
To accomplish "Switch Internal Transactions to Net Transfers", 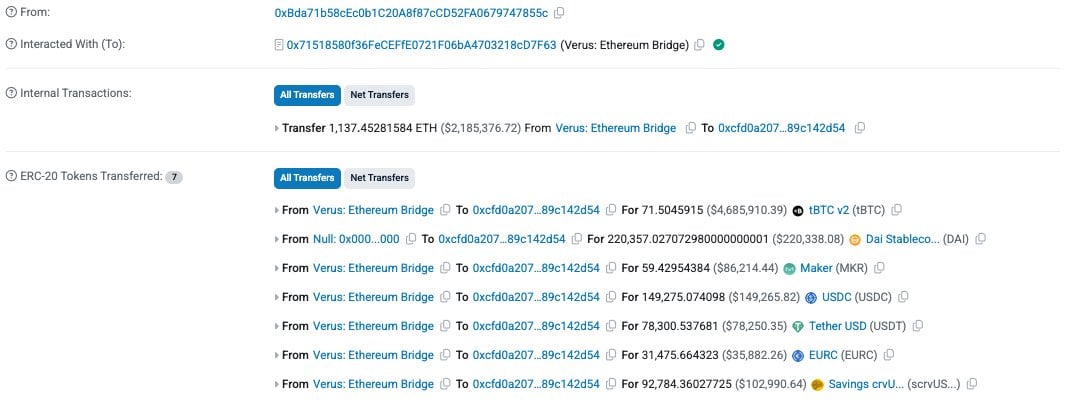I will [x=379, y=95].
